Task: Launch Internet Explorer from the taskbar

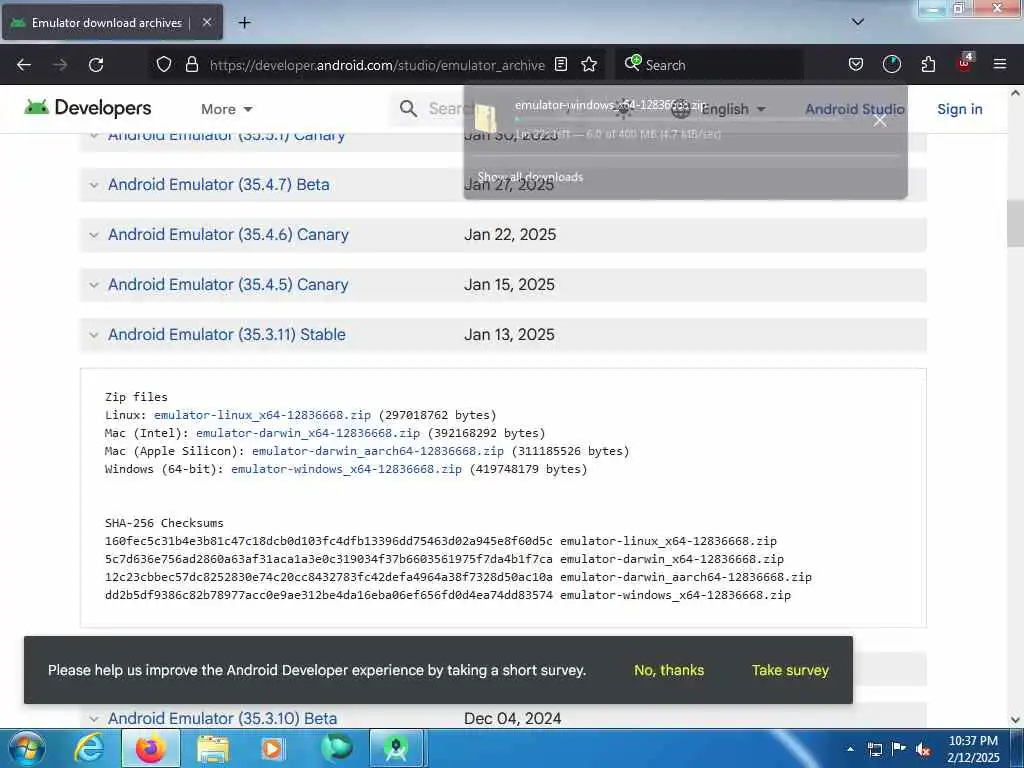Action: [x=89, y=749]
